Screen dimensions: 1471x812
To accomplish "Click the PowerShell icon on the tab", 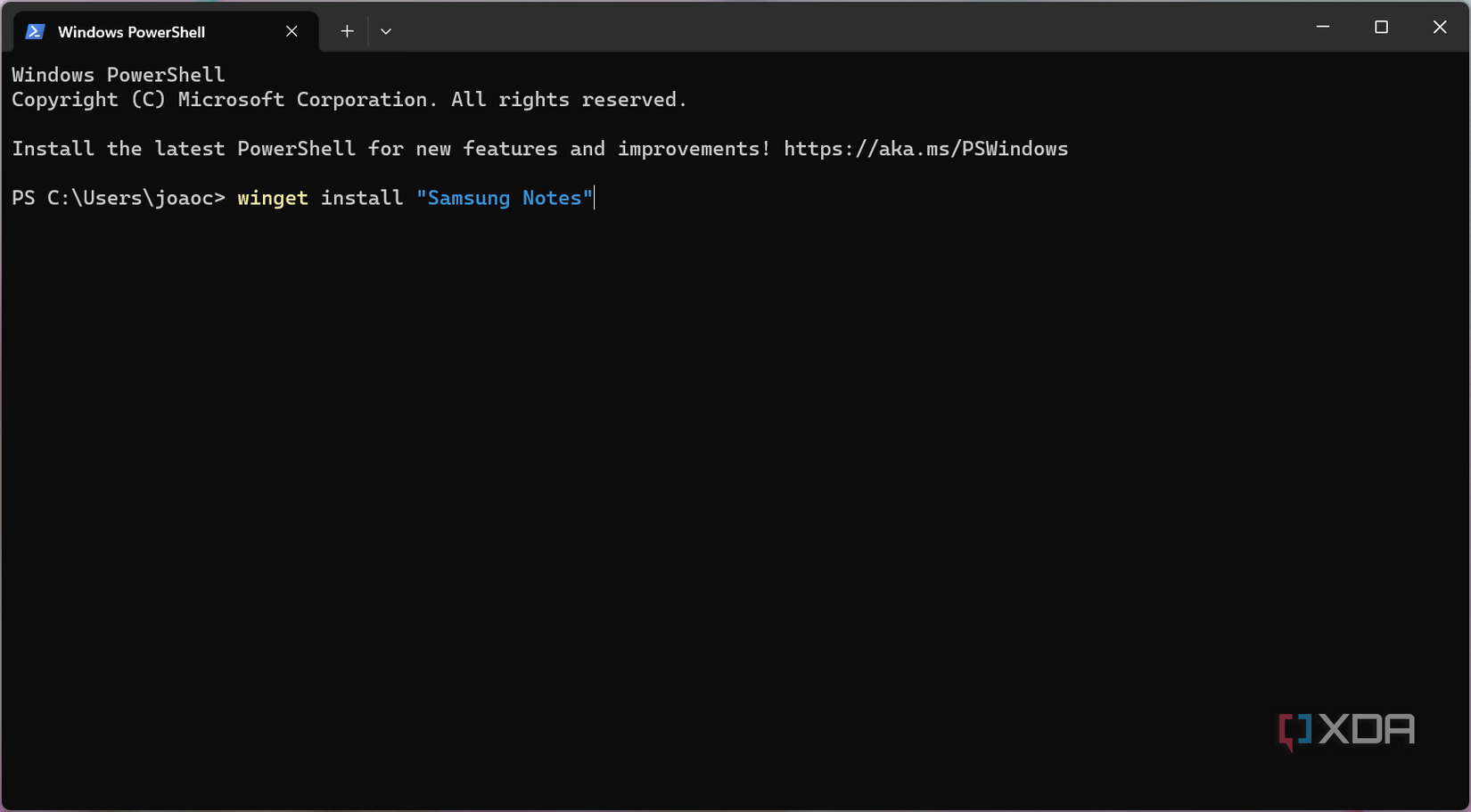I will (x=35, y=31).
